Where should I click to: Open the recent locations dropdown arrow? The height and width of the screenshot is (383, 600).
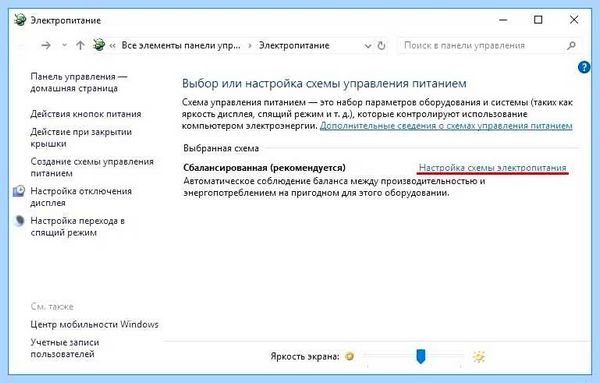[64, 46]
